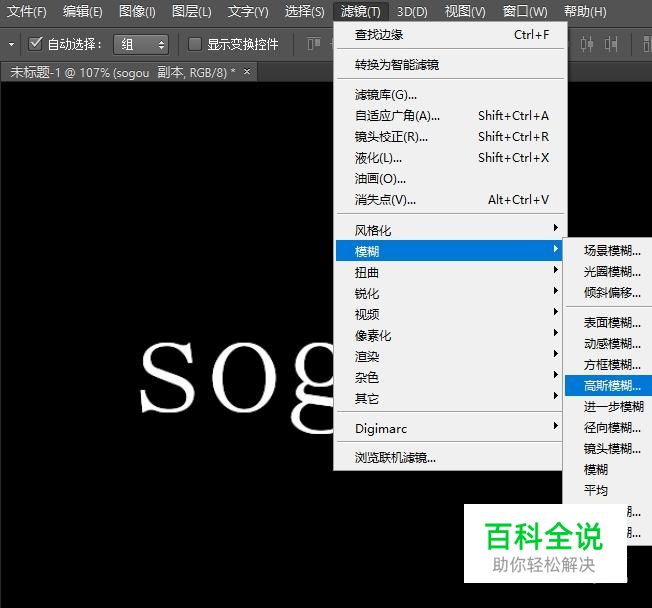Open the 选择(S) menu
Screen dimensions: 652x608
[304, 11]
